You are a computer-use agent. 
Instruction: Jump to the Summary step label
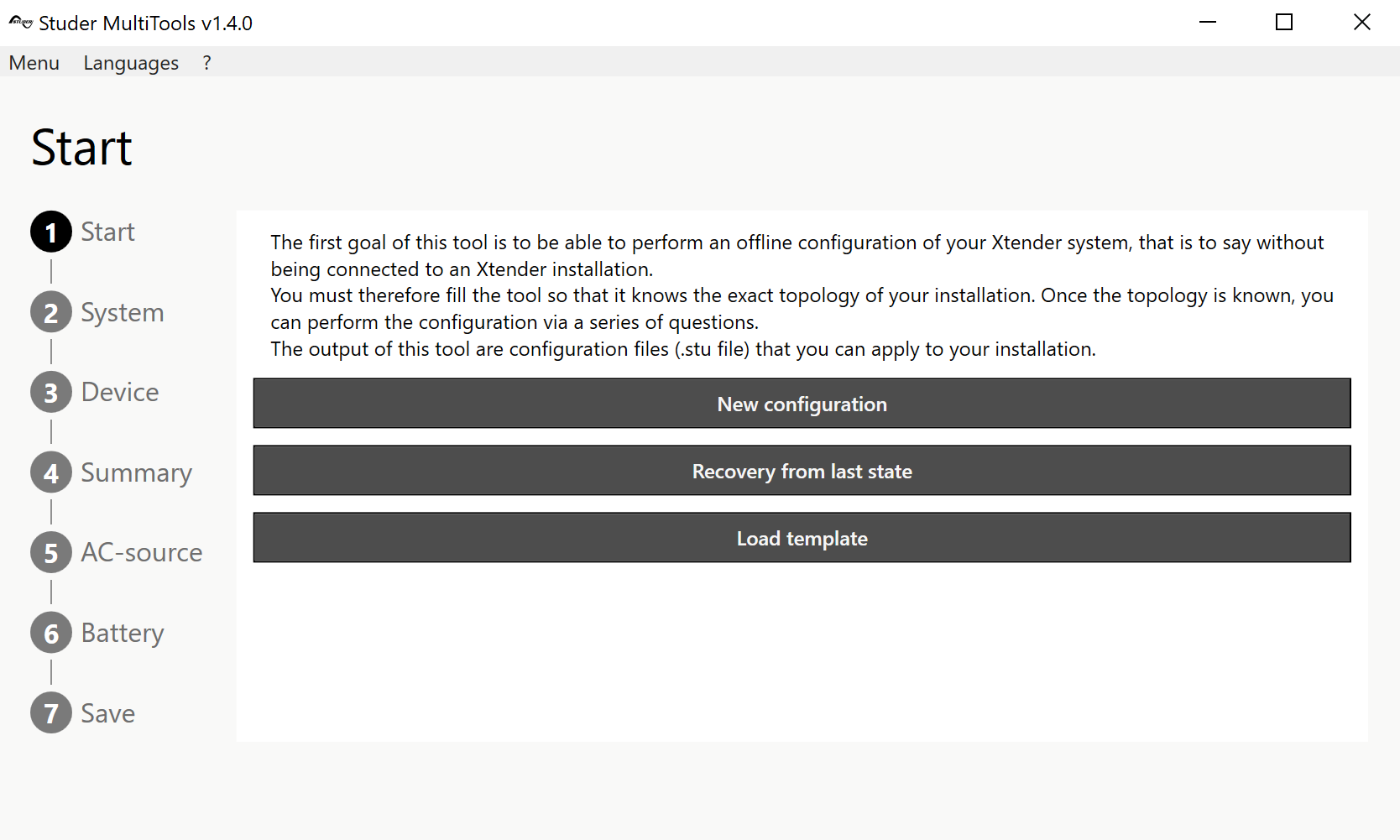click(137, 473)
